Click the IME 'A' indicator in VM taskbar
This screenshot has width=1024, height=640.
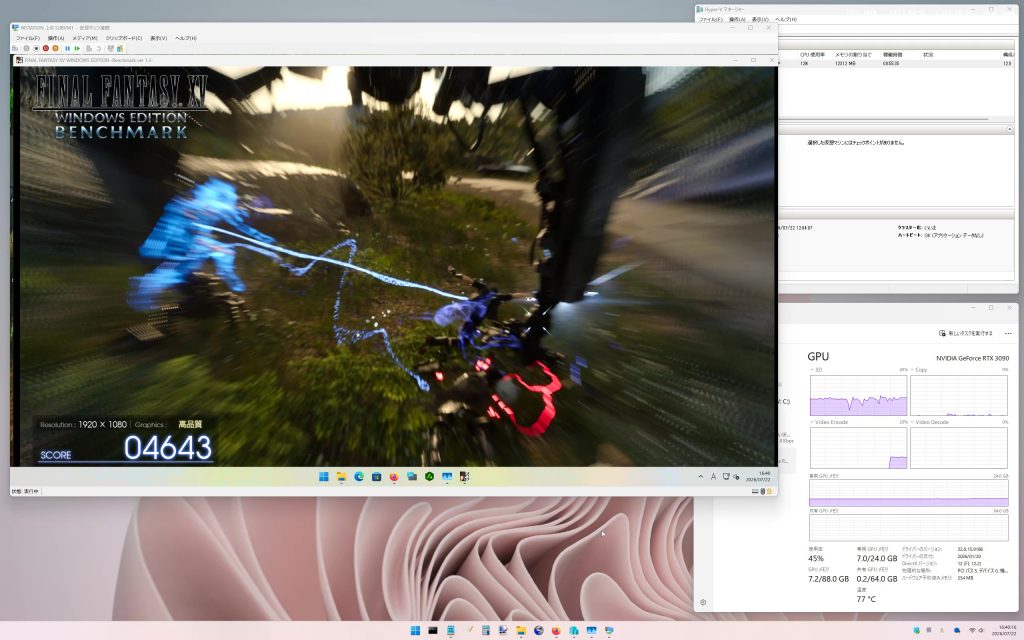[x=713, y=477]
